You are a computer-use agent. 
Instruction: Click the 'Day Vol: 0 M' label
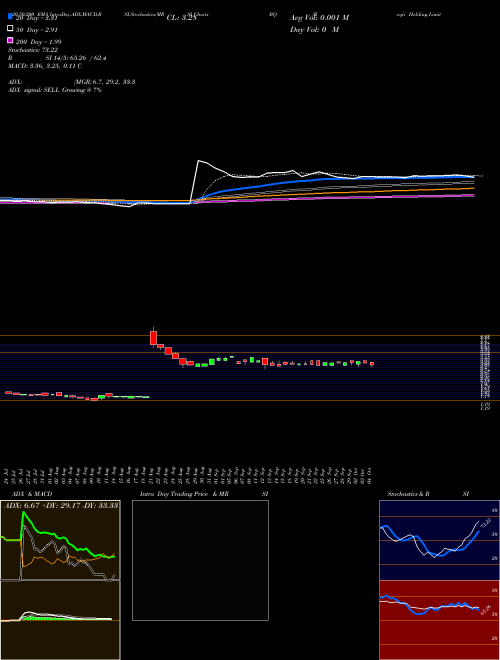coord(314,29)
